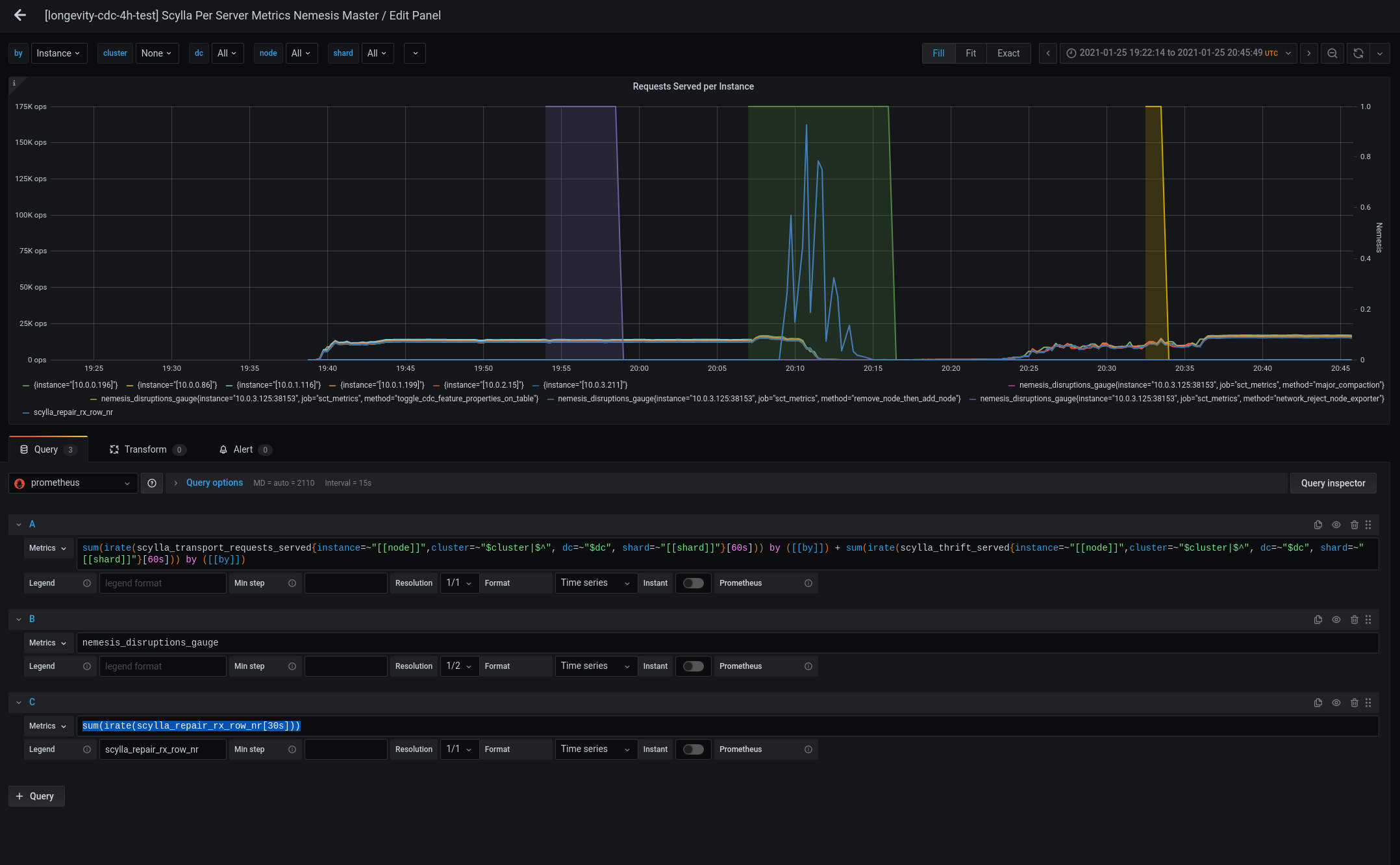Select Exact display mode

point(1008,53)
